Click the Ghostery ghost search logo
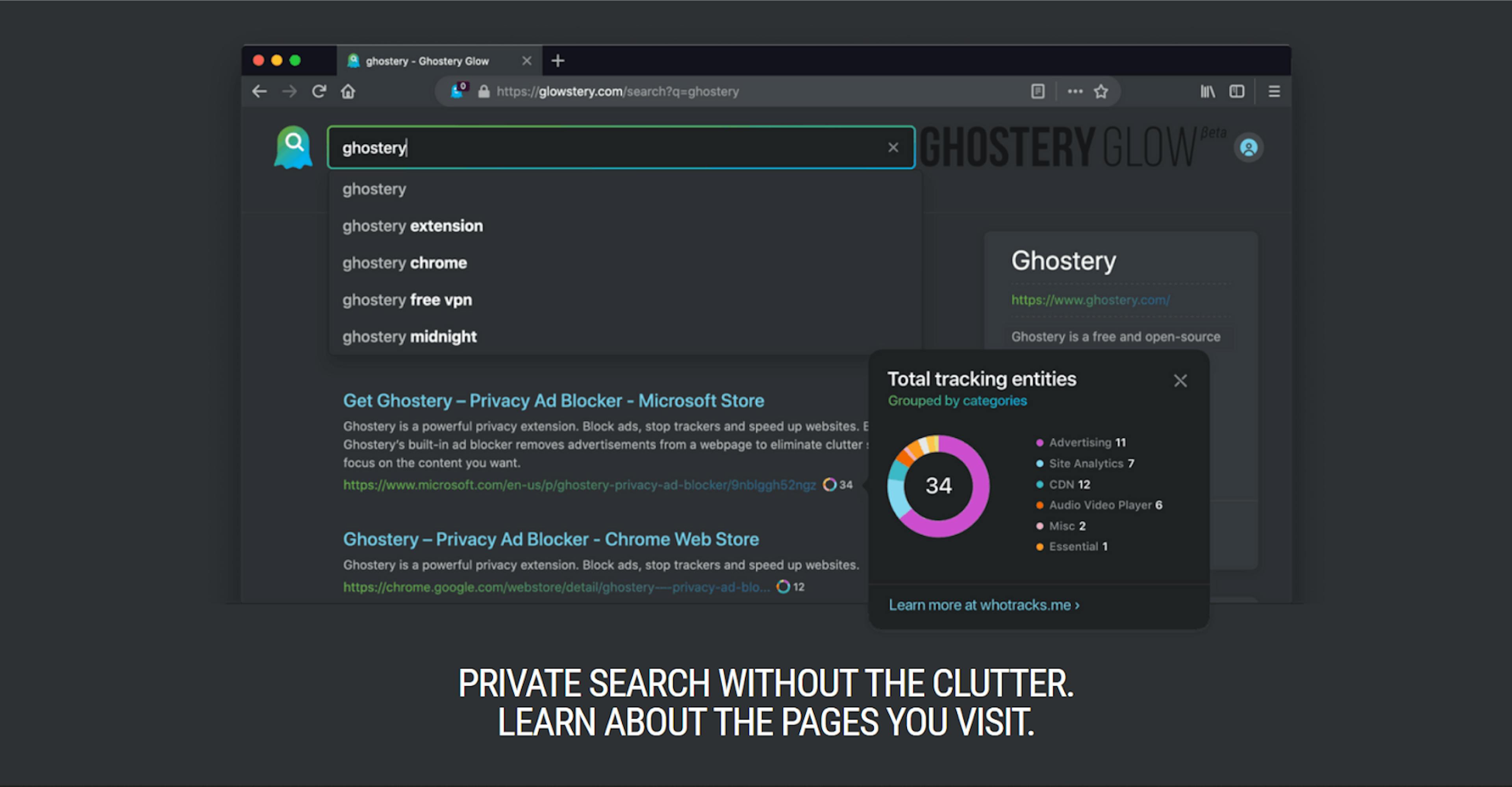Viewport: 1512px width, 787px height. pyautogui.click(x=293, y=147)
